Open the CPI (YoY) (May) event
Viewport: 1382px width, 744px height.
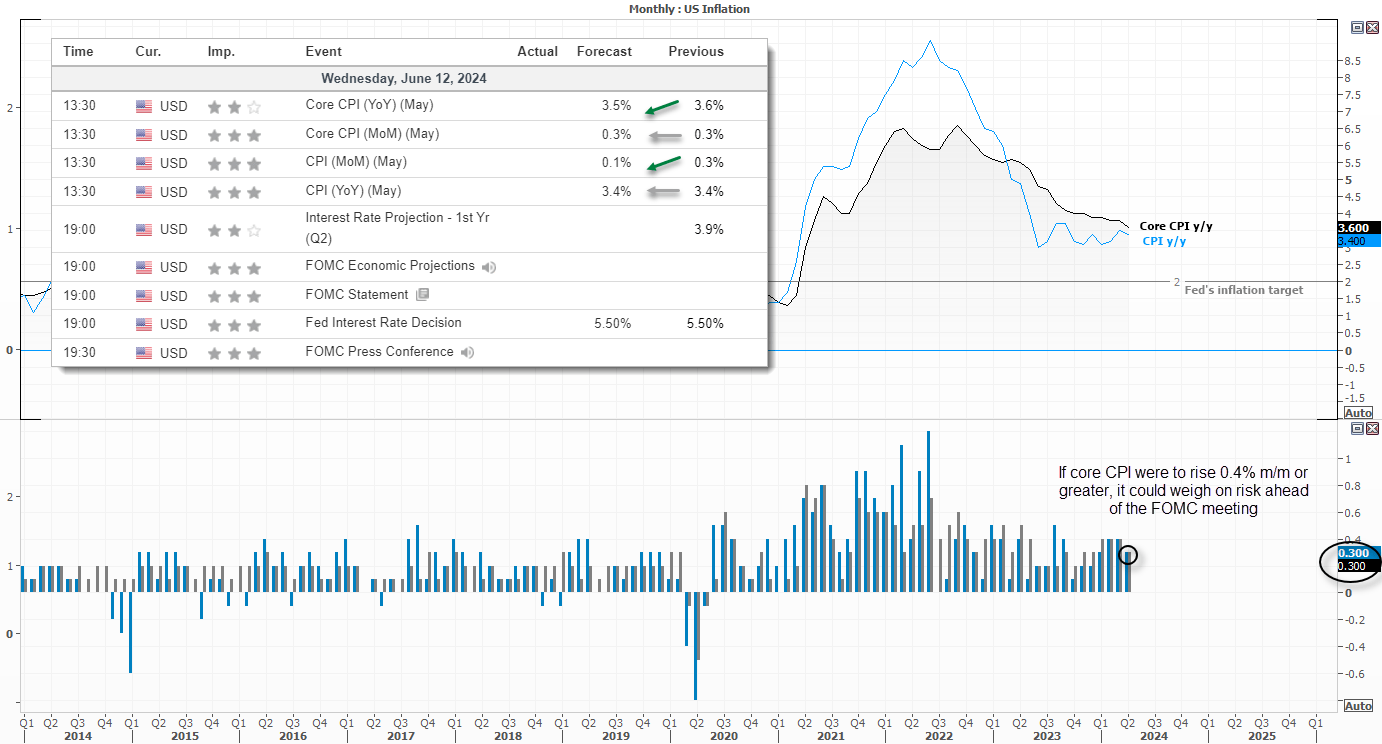point(353,191)
